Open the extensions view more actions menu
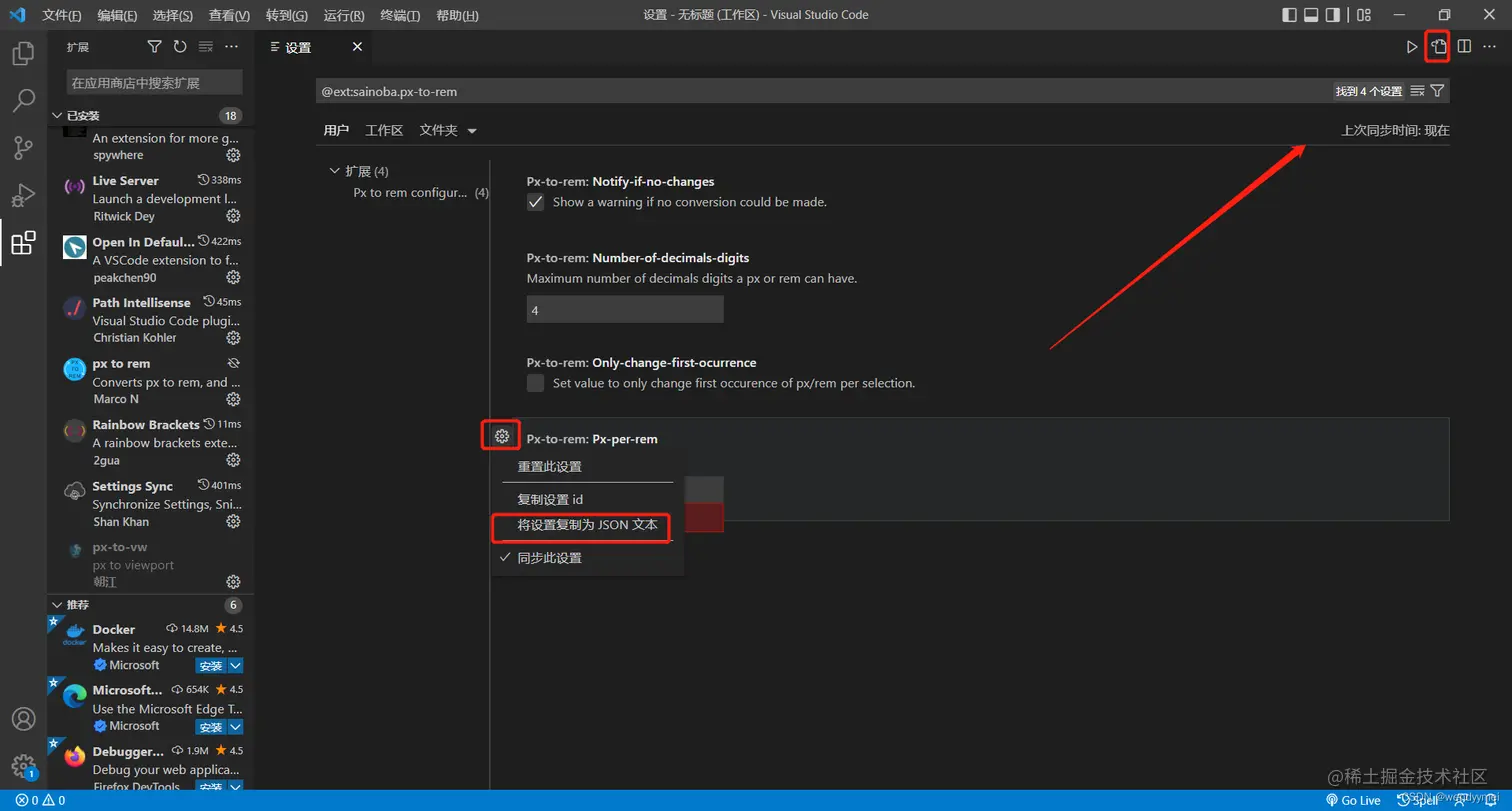This screenshot has width=1512, height=811. click(232, 47)
